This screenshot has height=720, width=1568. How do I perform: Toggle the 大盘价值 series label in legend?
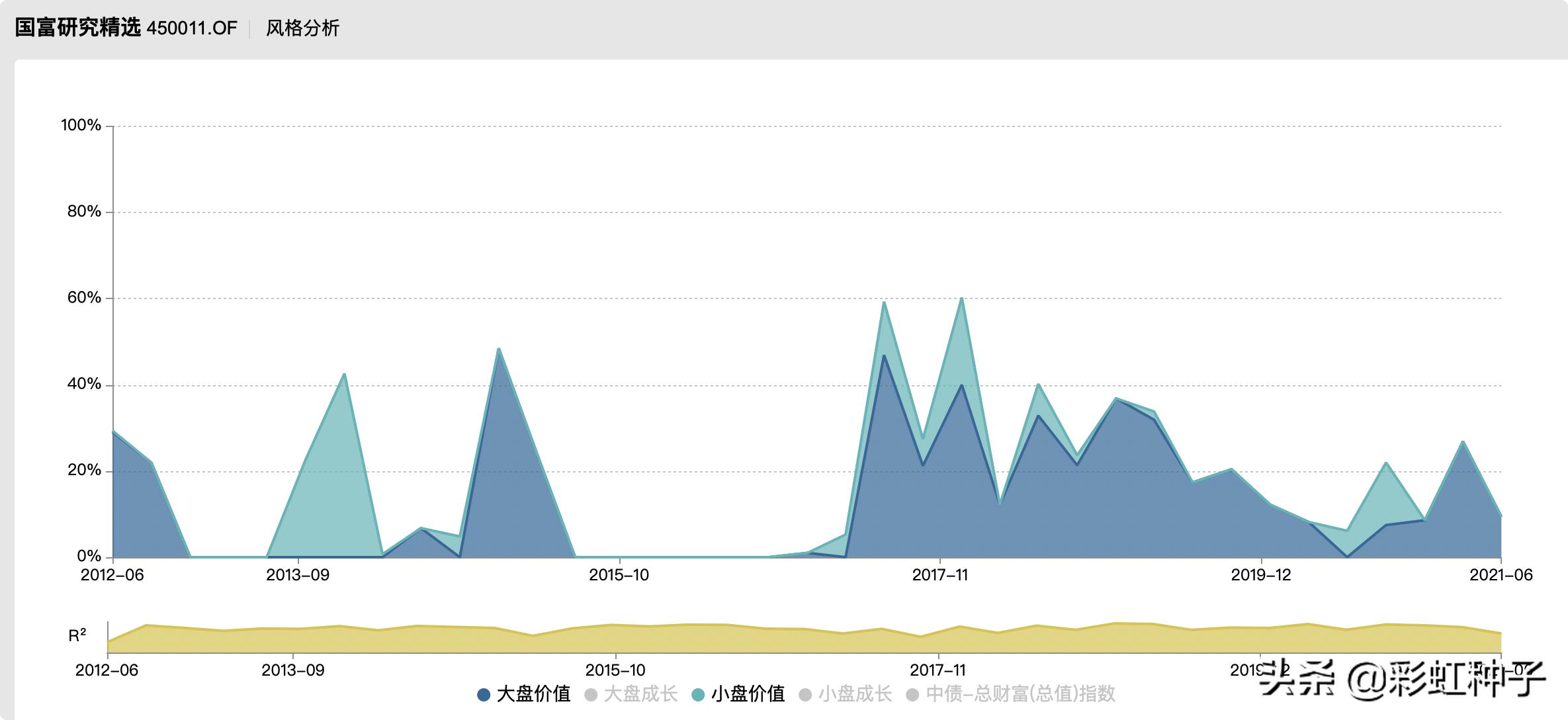coord(533,694)
